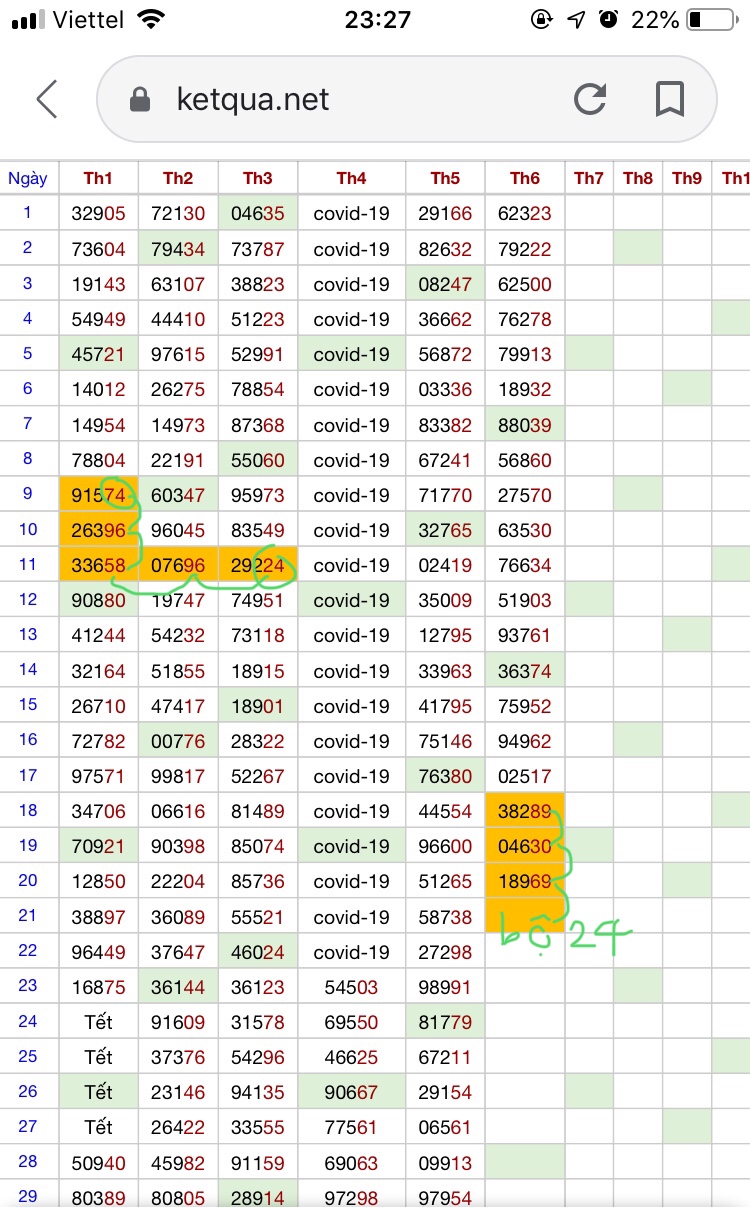Tap the highlighted cell 29224 in Th3
The image size is (750, 1207).
tap(257, 565)
